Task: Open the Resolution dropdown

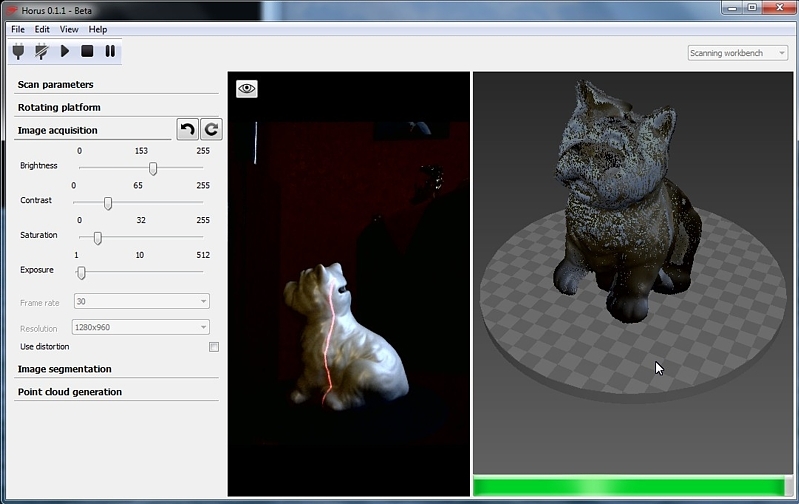Action: tap(141, 328)
